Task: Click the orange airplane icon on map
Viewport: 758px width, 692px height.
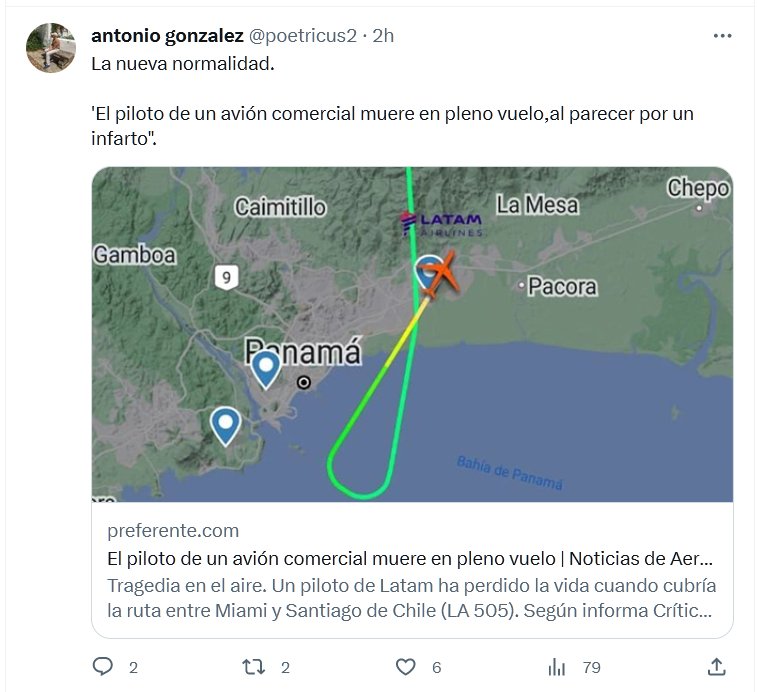Action: click(x=442, y=272)
